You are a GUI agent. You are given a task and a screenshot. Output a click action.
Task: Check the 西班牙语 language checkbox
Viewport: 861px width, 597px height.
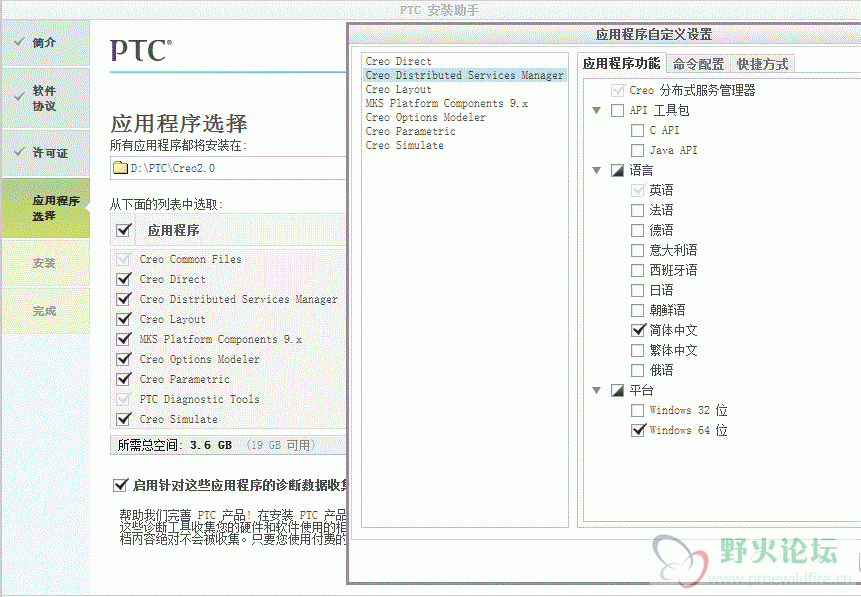click(638, 270)
